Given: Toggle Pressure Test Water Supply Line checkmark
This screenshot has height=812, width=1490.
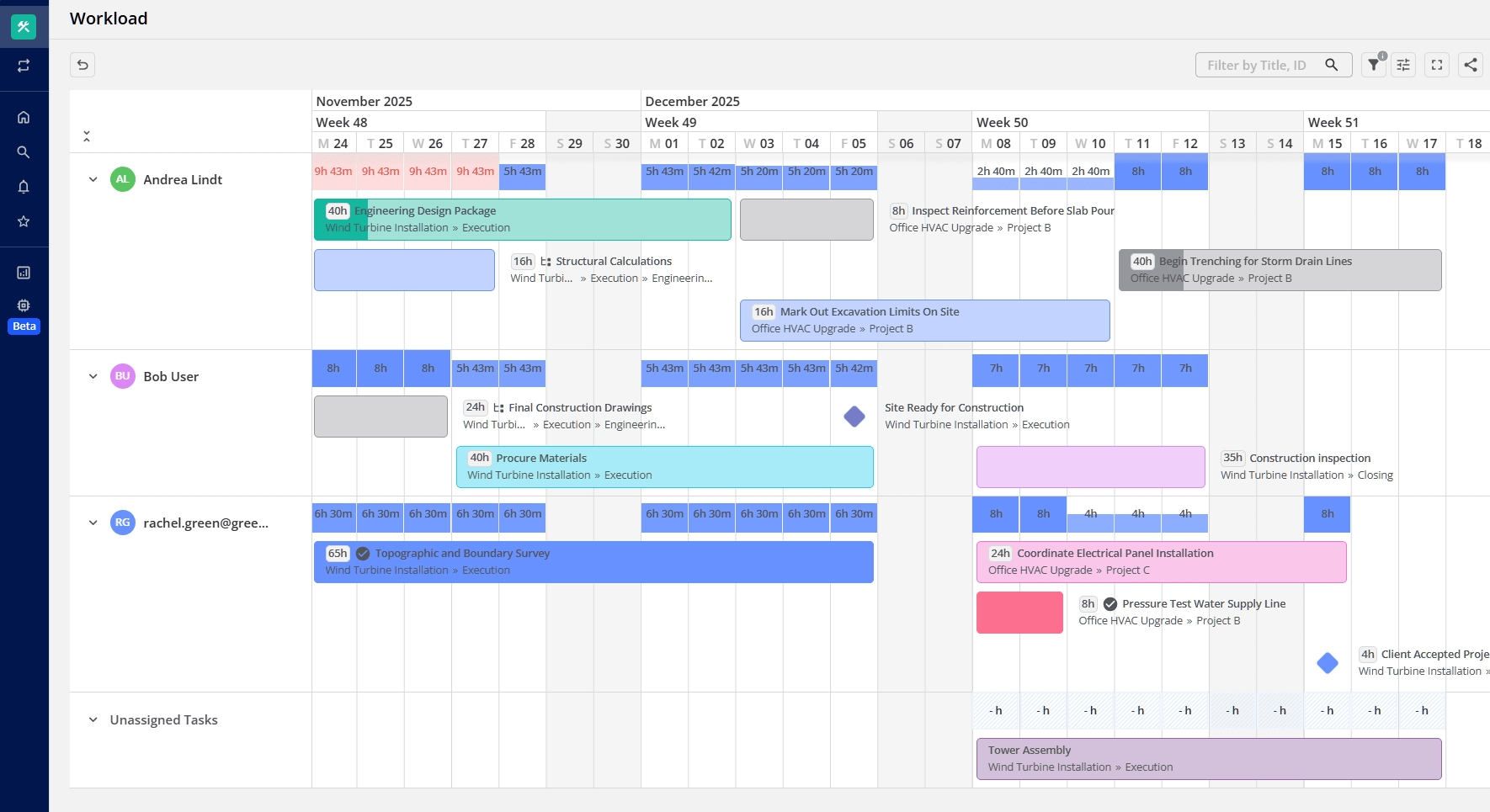Looking at the screenshot, I should (1110, 604).
